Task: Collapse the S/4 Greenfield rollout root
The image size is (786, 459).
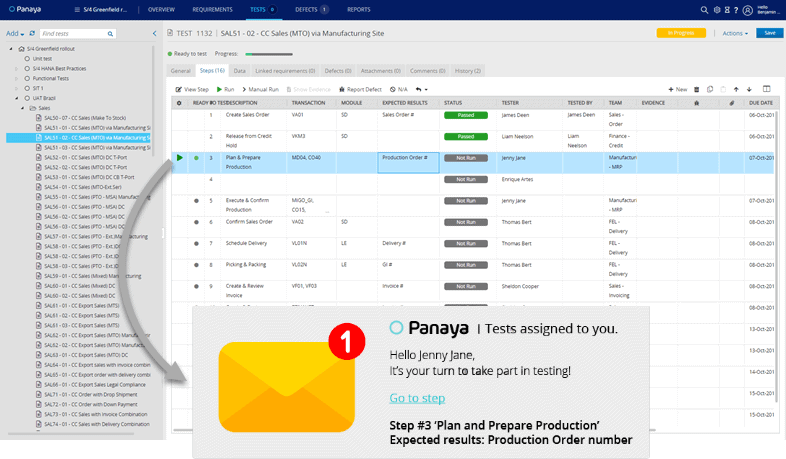Action: click(11, 49)
